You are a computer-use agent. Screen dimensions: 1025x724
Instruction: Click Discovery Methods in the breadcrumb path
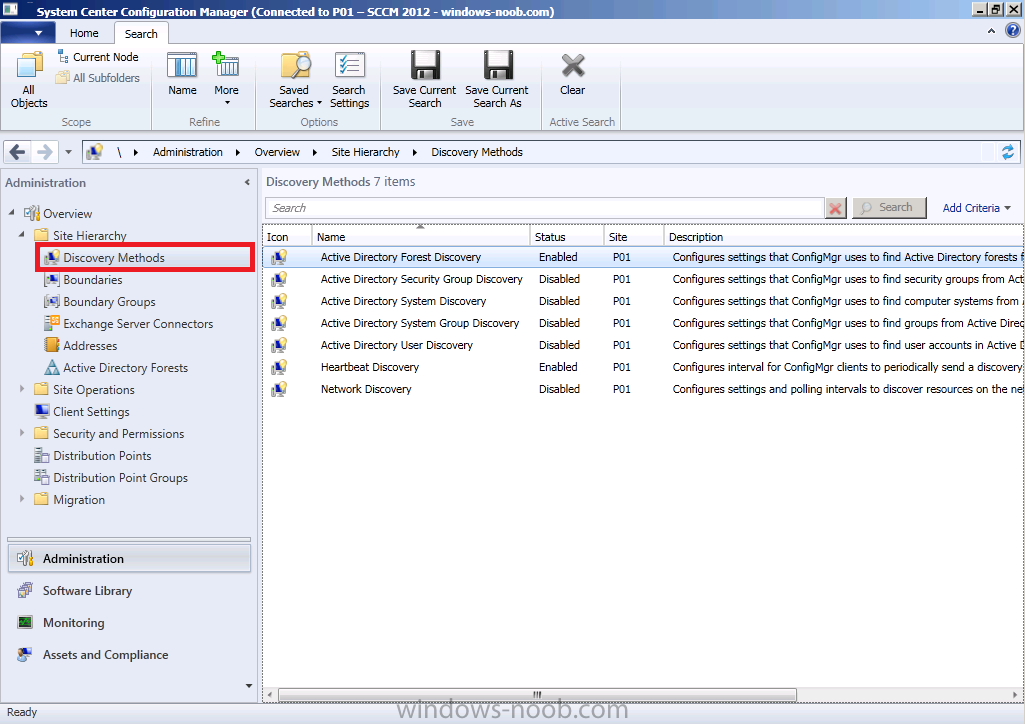click(x=477, y=152)
